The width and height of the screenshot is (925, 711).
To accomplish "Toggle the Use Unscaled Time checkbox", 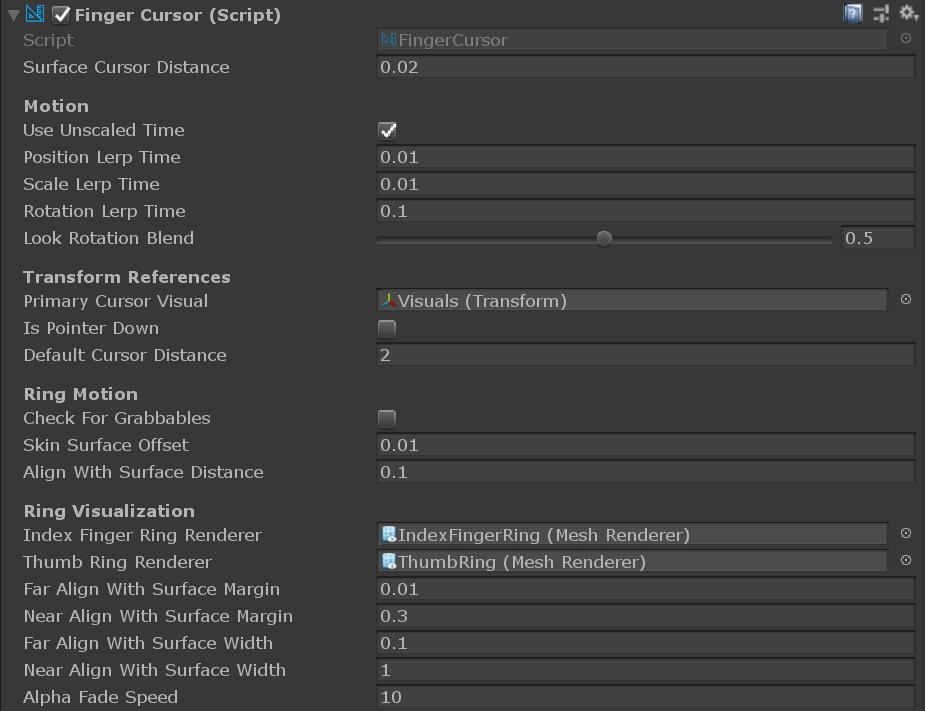I will pyautogui.click(x=385, y=129).
